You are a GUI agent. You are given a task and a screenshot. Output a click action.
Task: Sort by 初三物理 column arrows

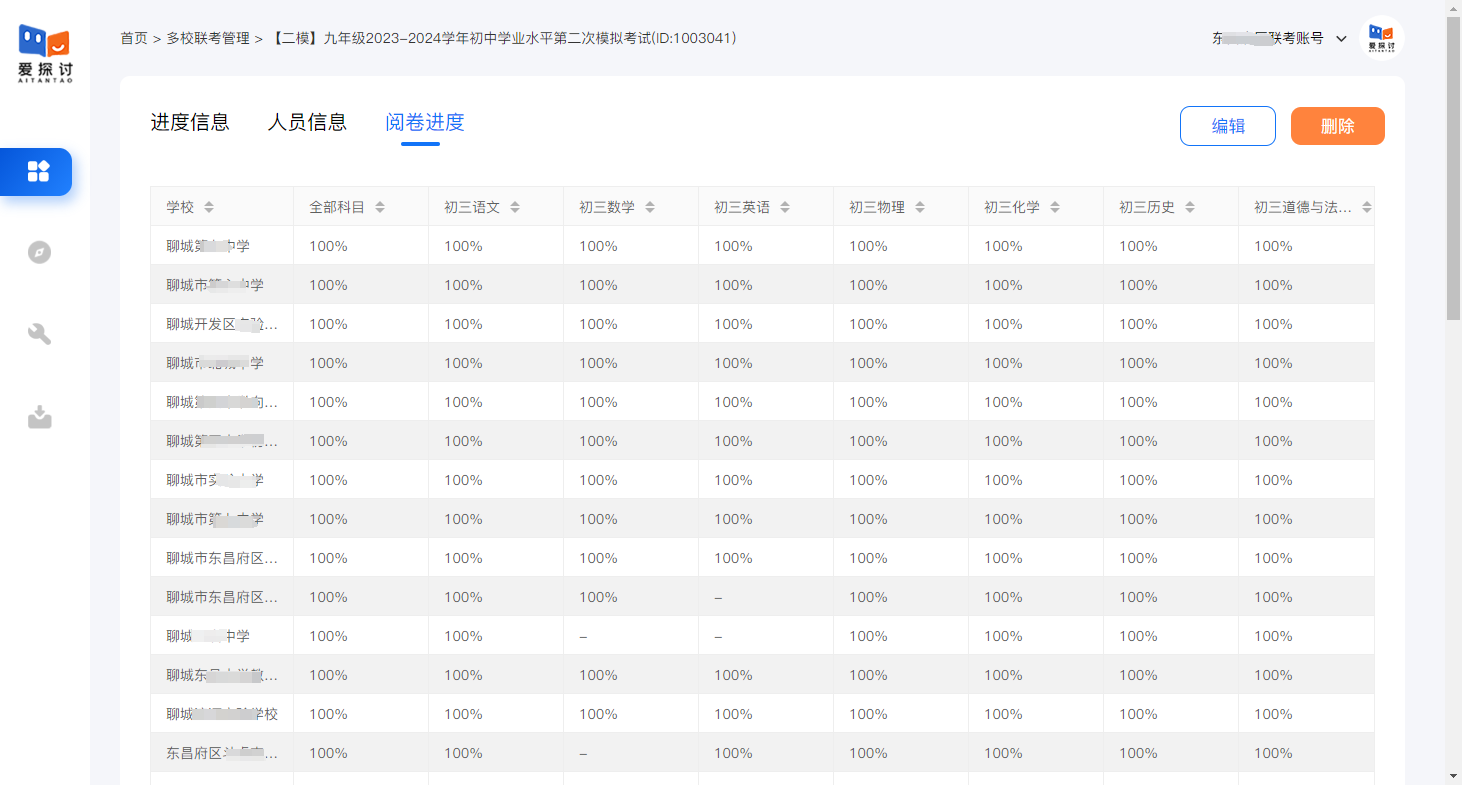(920, 207)
